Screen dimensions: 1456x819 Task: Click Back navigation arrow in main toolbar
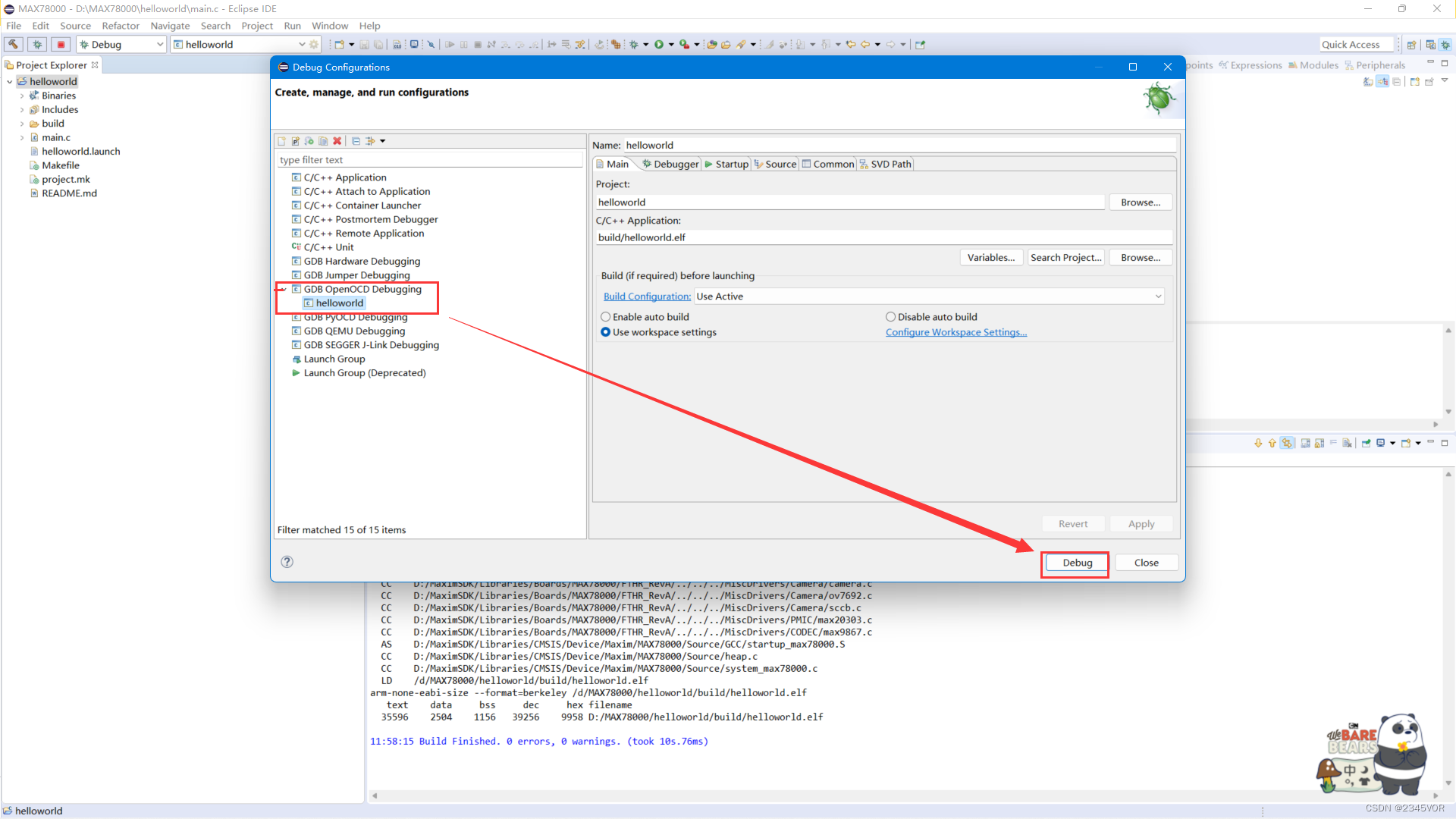(864, 44)
